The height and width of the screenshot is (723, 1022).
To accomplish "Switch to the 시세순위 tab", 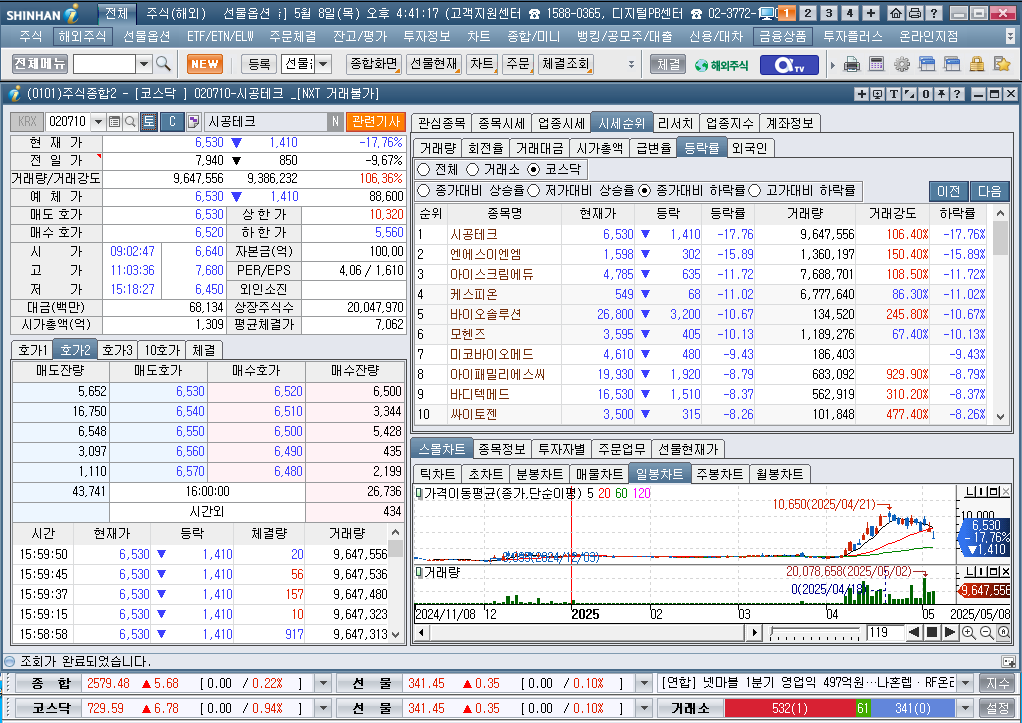I will tap(621, 123).
